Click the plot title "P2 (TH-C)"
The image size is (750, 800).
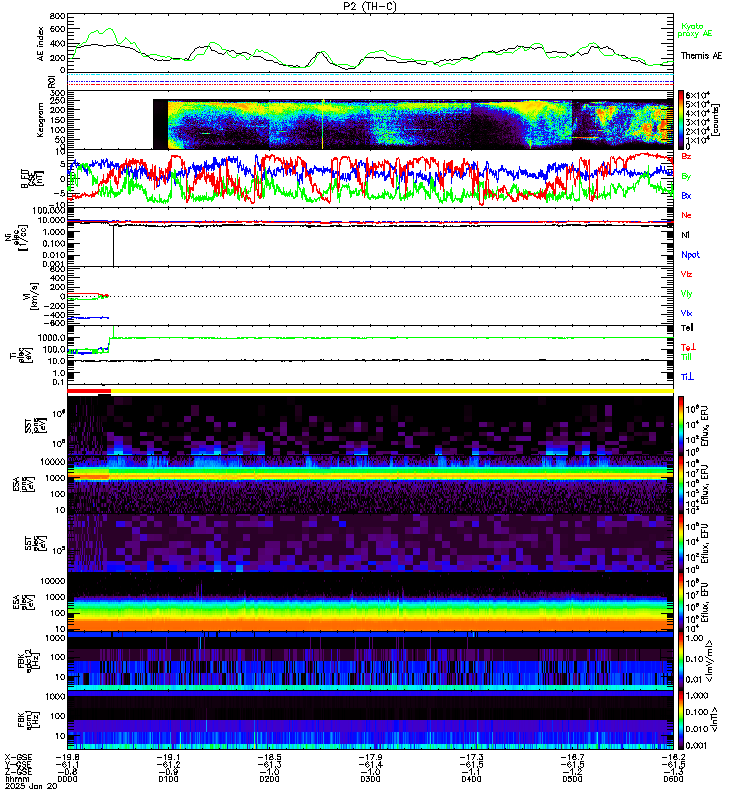coord(370,6)
